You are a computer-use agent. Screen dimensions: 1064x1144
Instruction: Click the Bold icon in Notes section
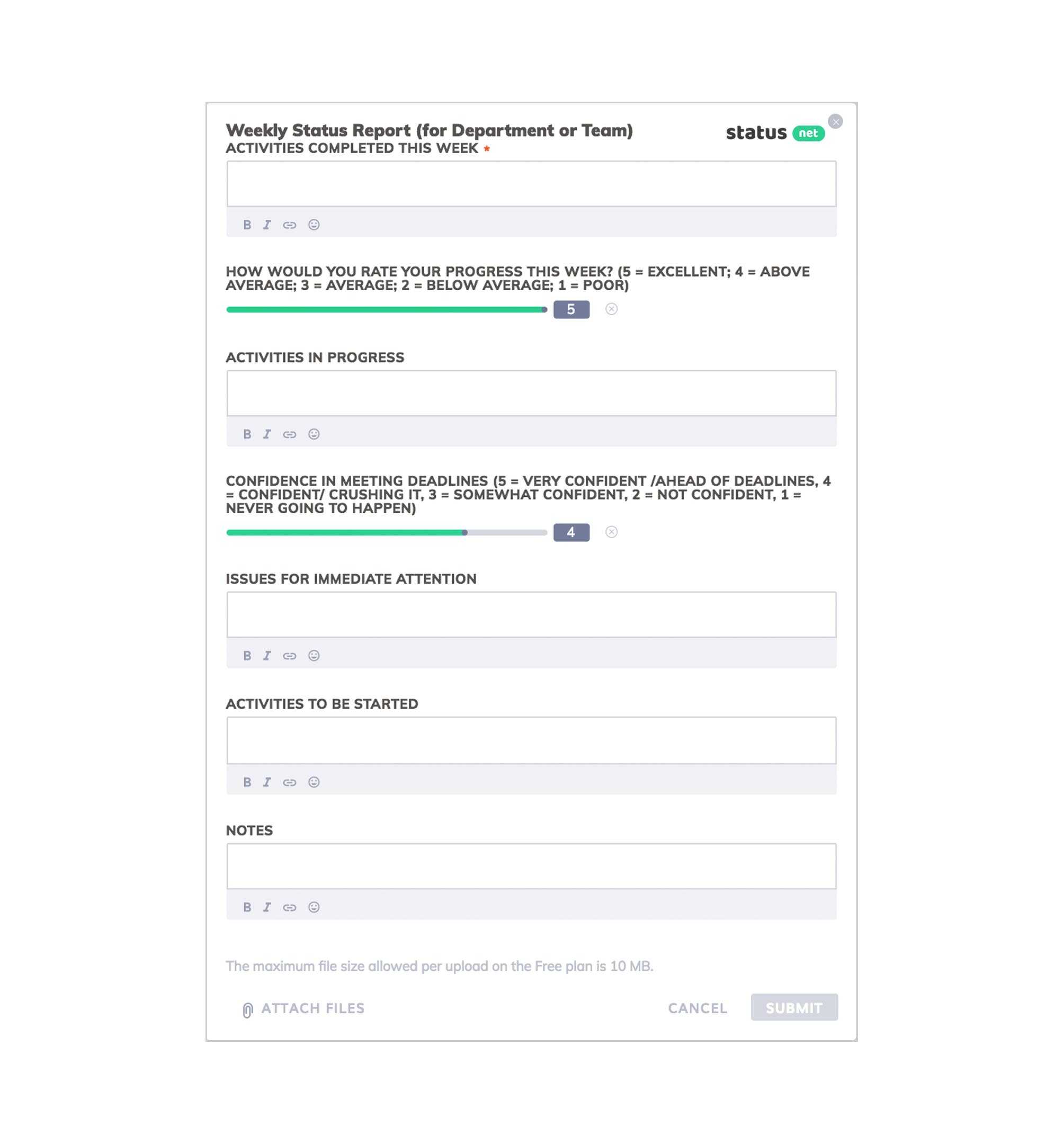[x=247, y=907]
